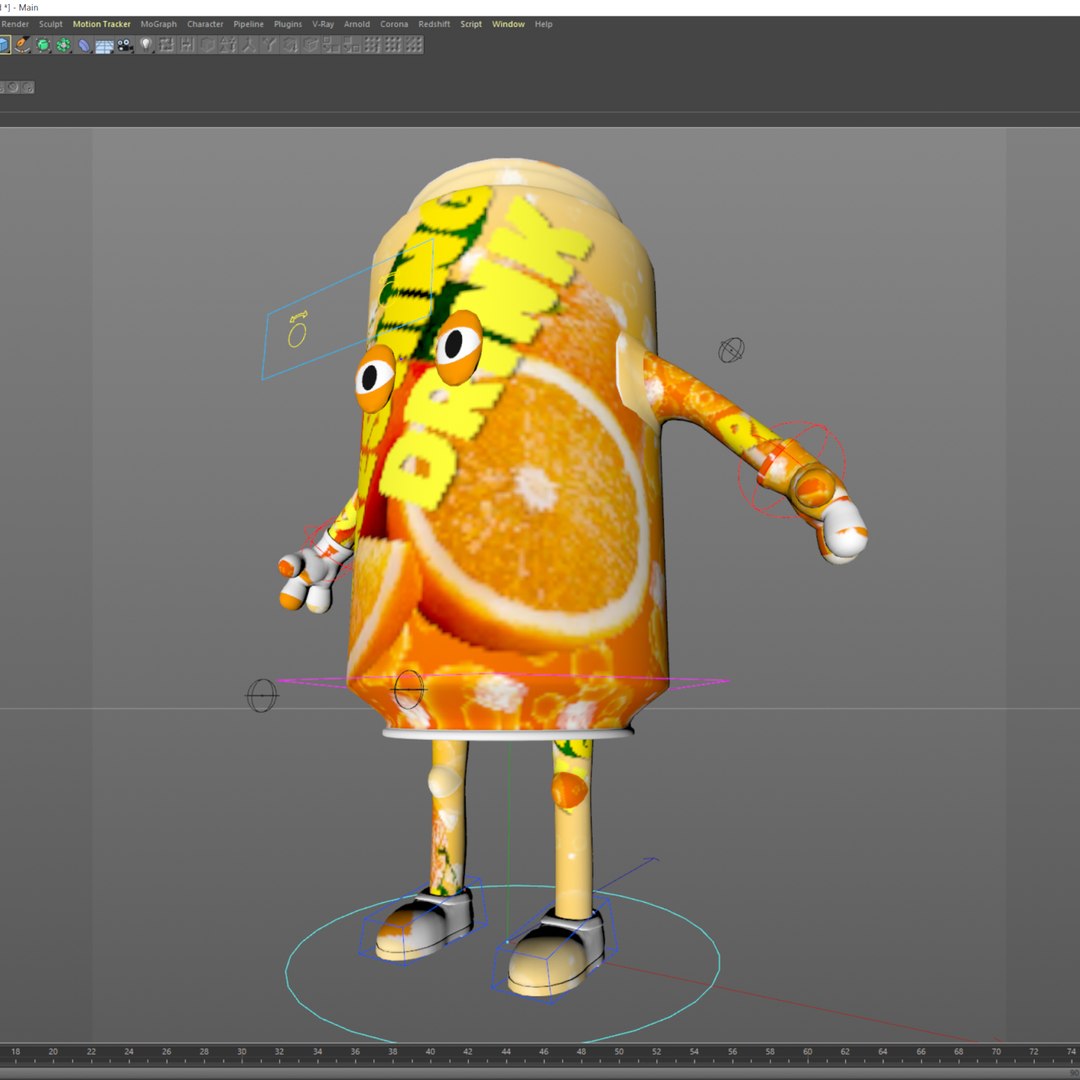Open the Pipeline menu
This screenshot has width=1080, height=1080.
pos(248,24)
